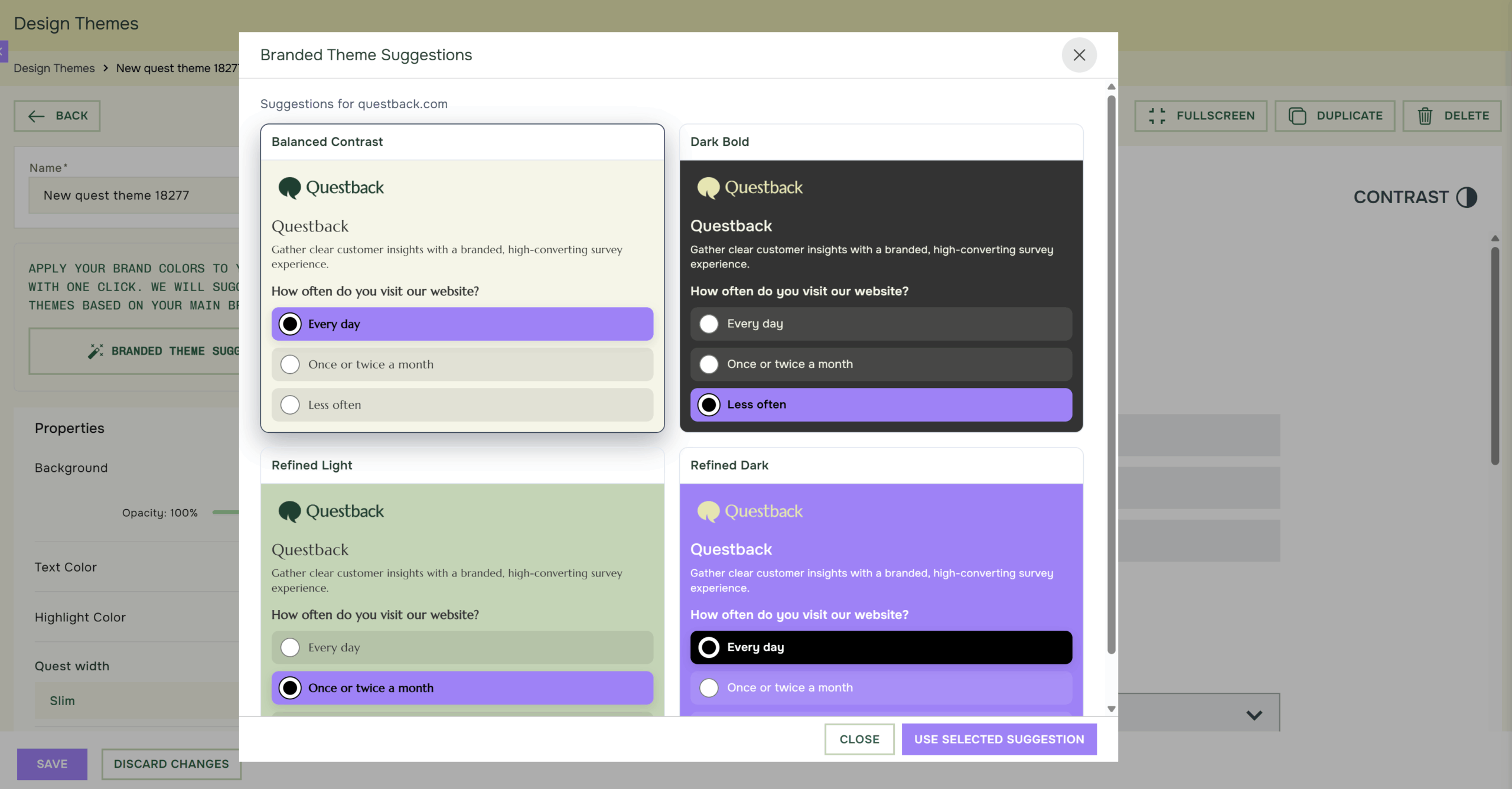Click the breadcrumb chevron separator
Screen dimensions: 1512x789
click(105, 68)
